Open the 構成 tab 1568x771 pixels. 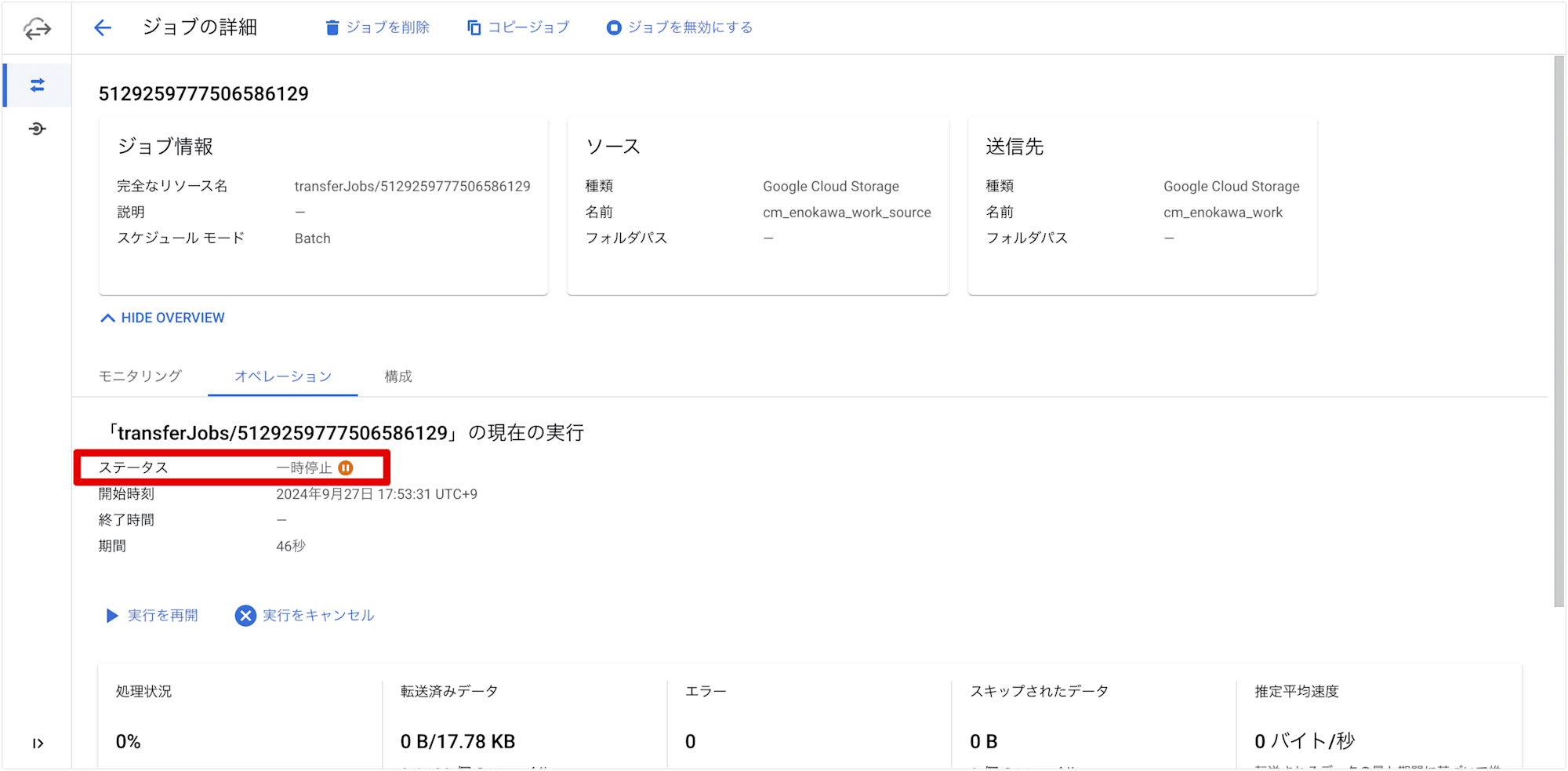398,376
